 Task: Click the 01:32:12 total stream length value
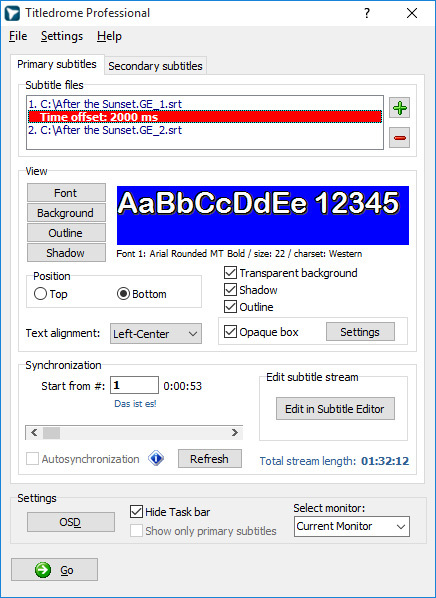[385, 461]
